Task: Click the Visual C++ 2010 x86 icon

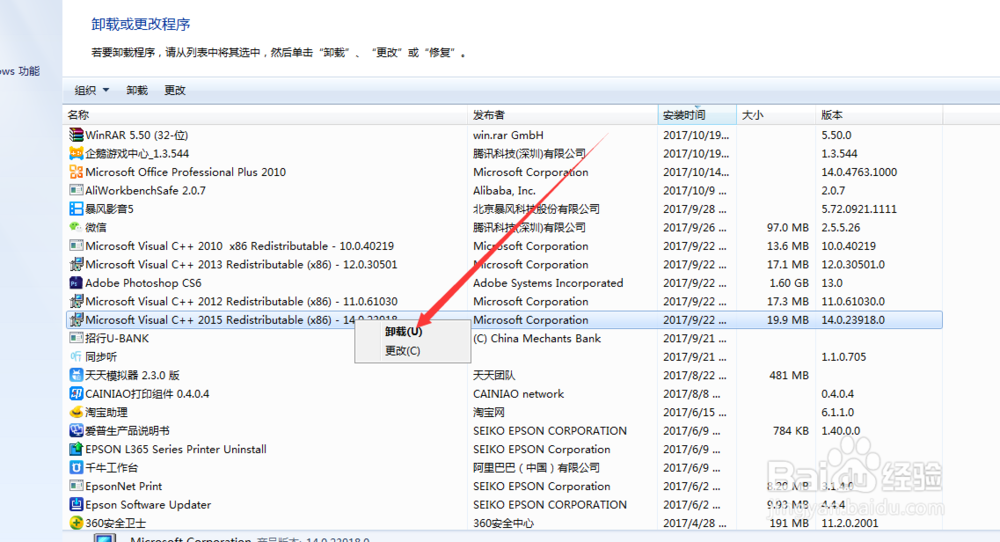Action: [x=76, y=245]
